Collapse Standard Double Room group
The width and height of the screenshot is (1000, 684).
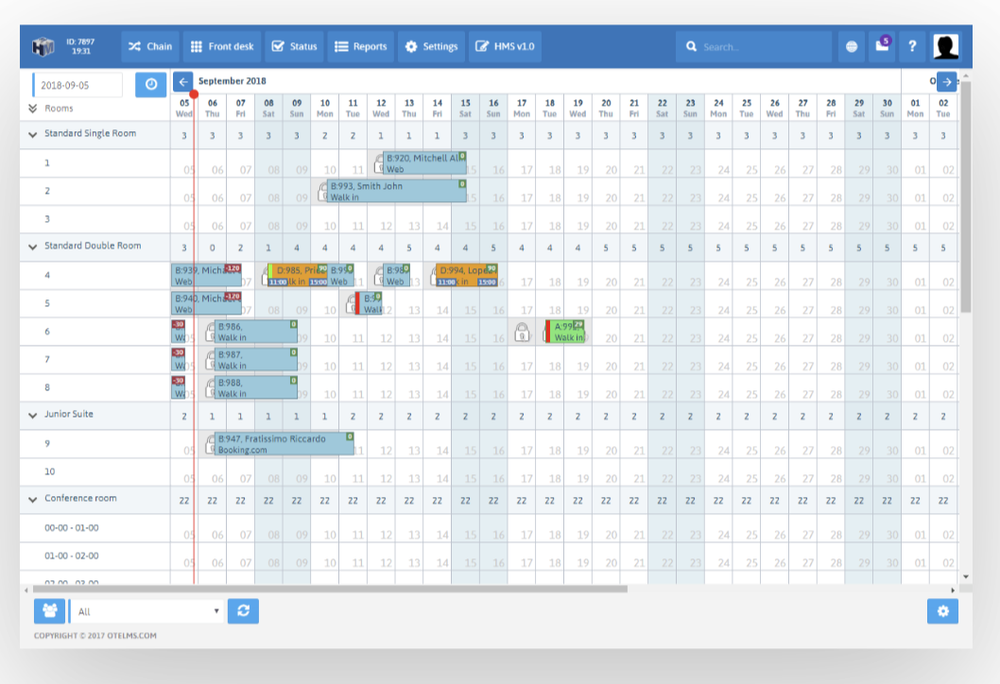coord(33,247)
